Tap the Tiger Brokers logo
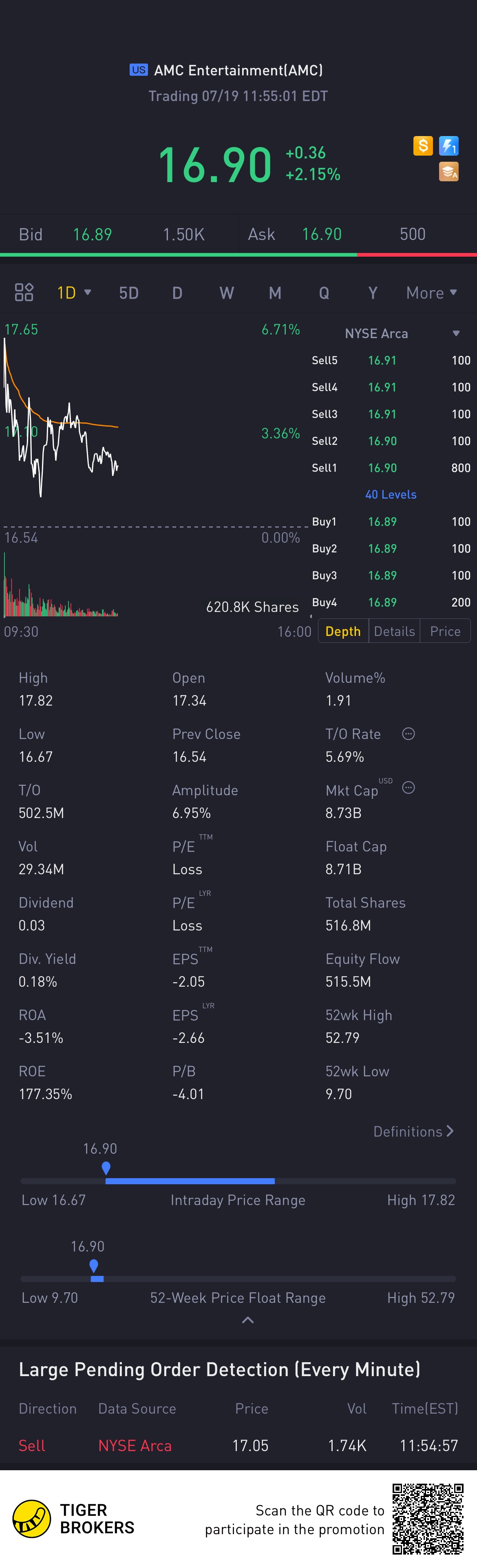The height and width of the screenshot is (1568, 477). [x=32, y=1518]
